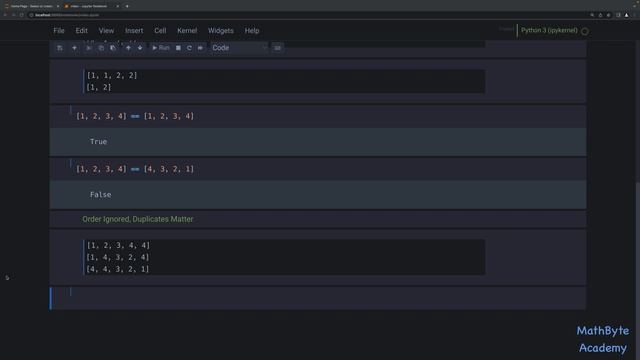Open the Kernel menu
This screenshot has height=360, width=640.
pyautogui.click(x=187, y=31)
